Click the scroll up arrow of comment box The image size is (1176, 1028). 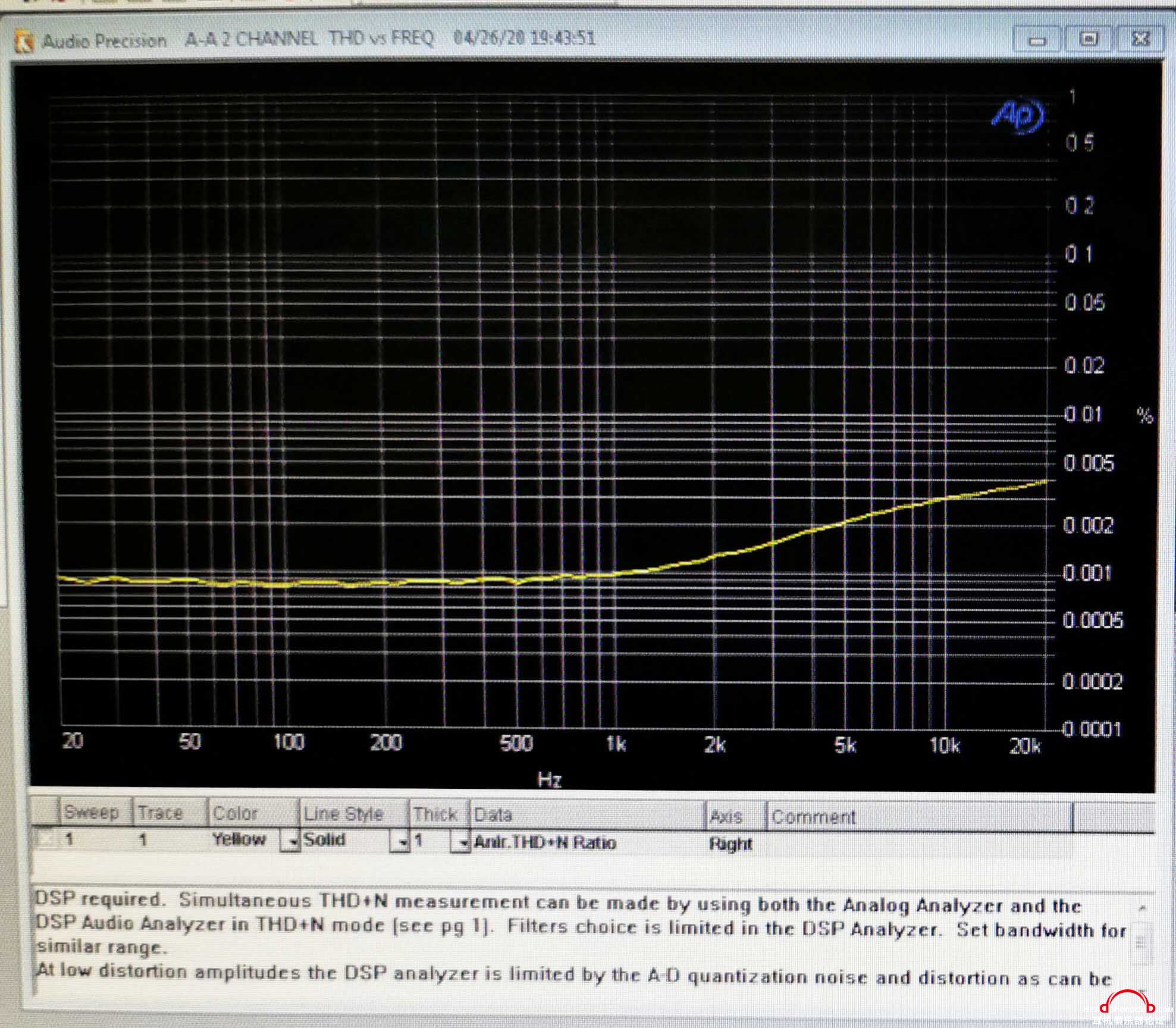tap(1142, 908)
